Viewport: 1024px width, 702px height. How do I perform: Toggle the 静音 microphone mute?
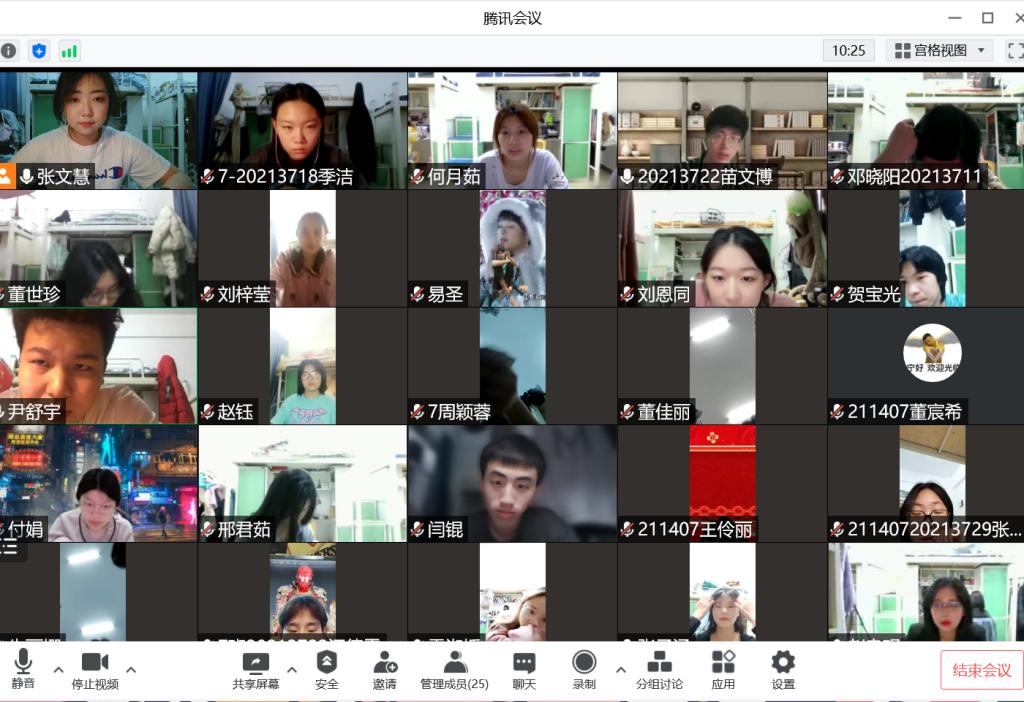[x=23, y=669]
